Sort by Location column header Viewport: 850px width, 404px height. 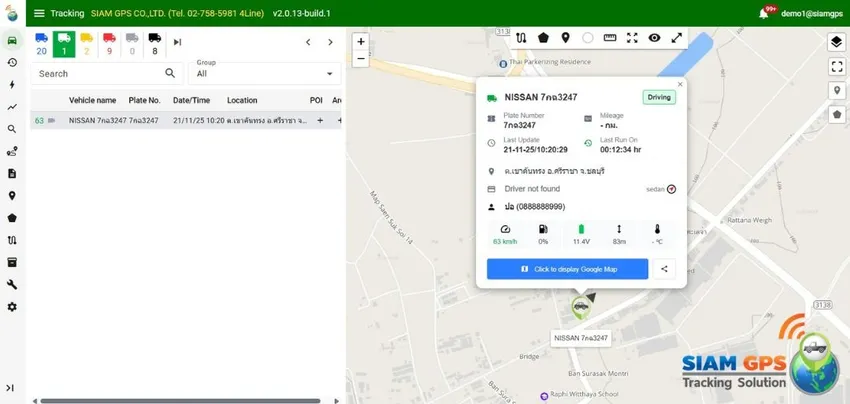pyautogui.click(x=242, y=100)
